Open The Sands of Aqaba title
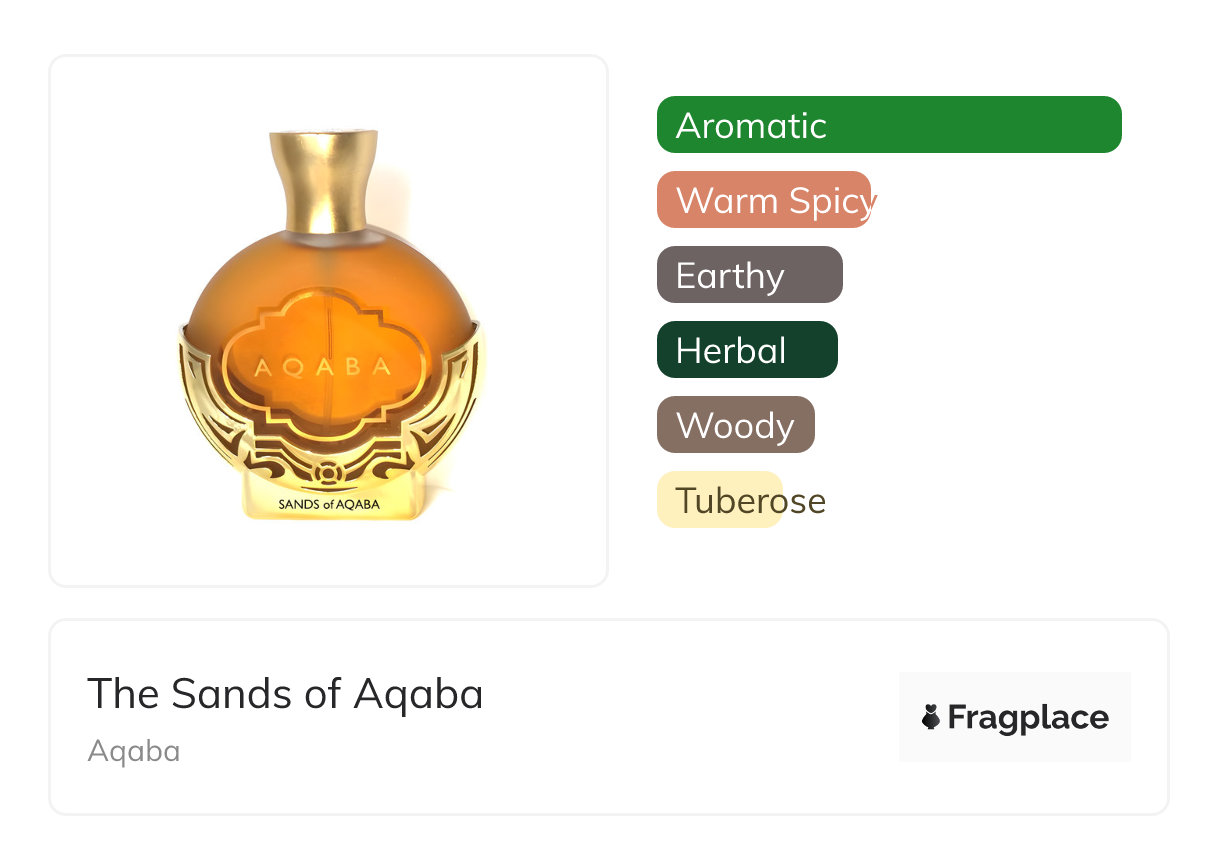Image resolution: width=1218 pixels, height=864 pixels. click(x=285, y=693)
